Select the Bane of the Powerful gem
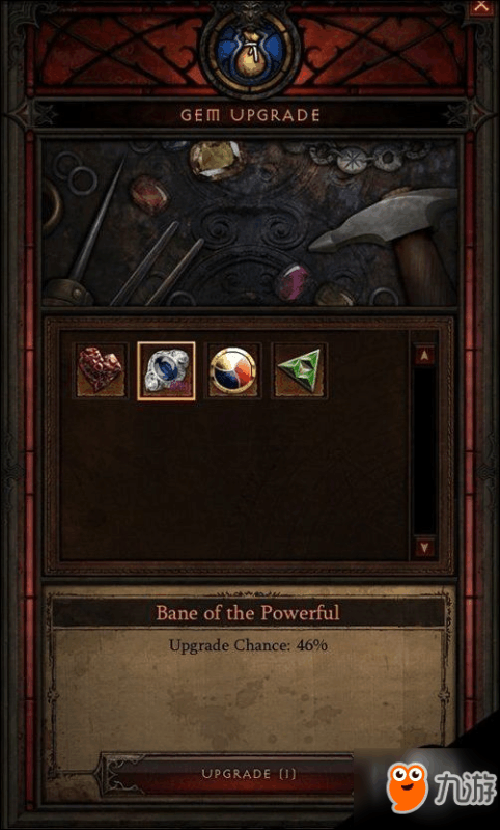The width and height of the screenshot is (500, 830). 166,371
